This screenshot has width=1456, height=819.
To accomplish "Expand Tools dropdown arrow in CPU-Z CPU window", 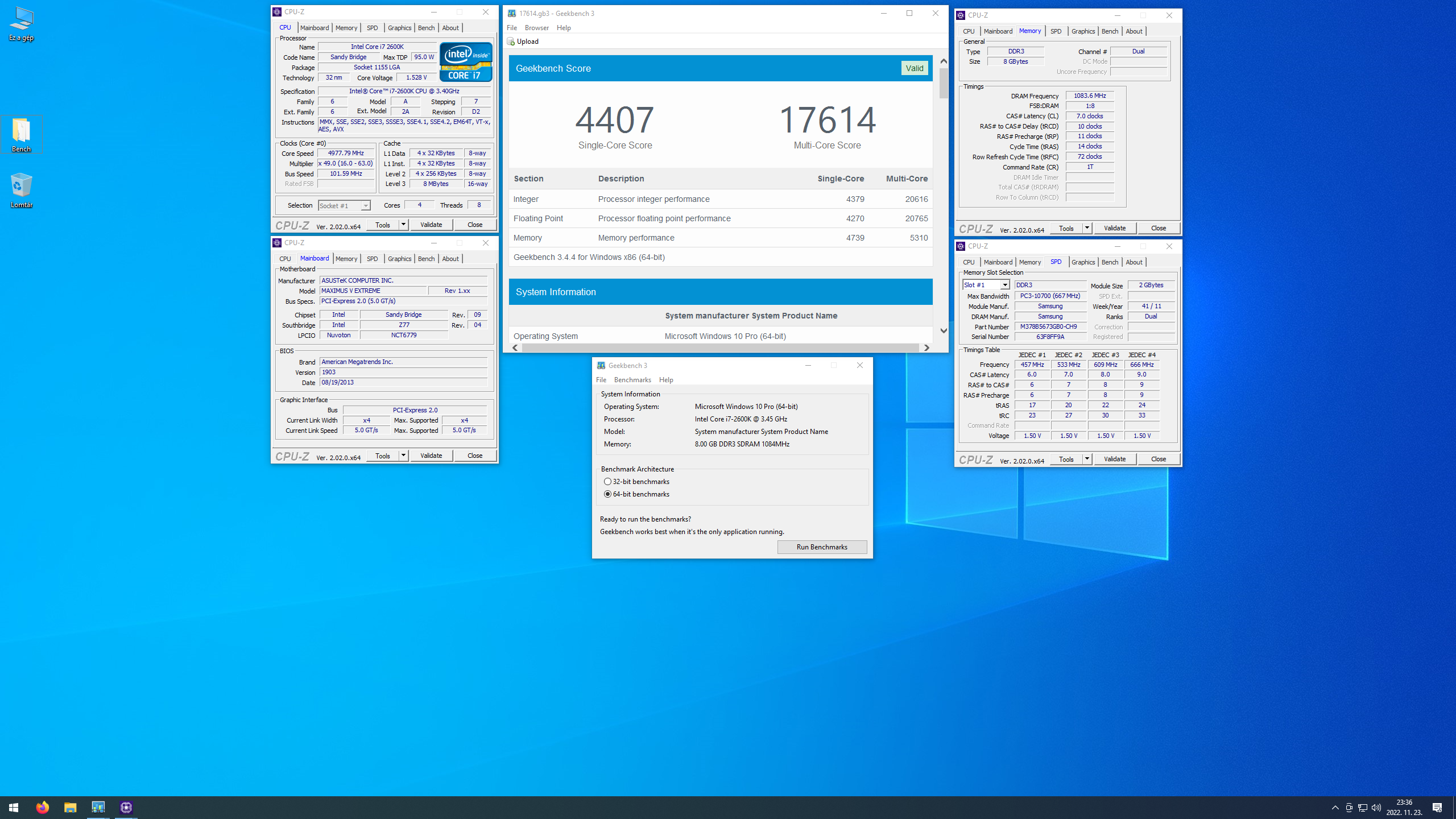I will point(403,225).
